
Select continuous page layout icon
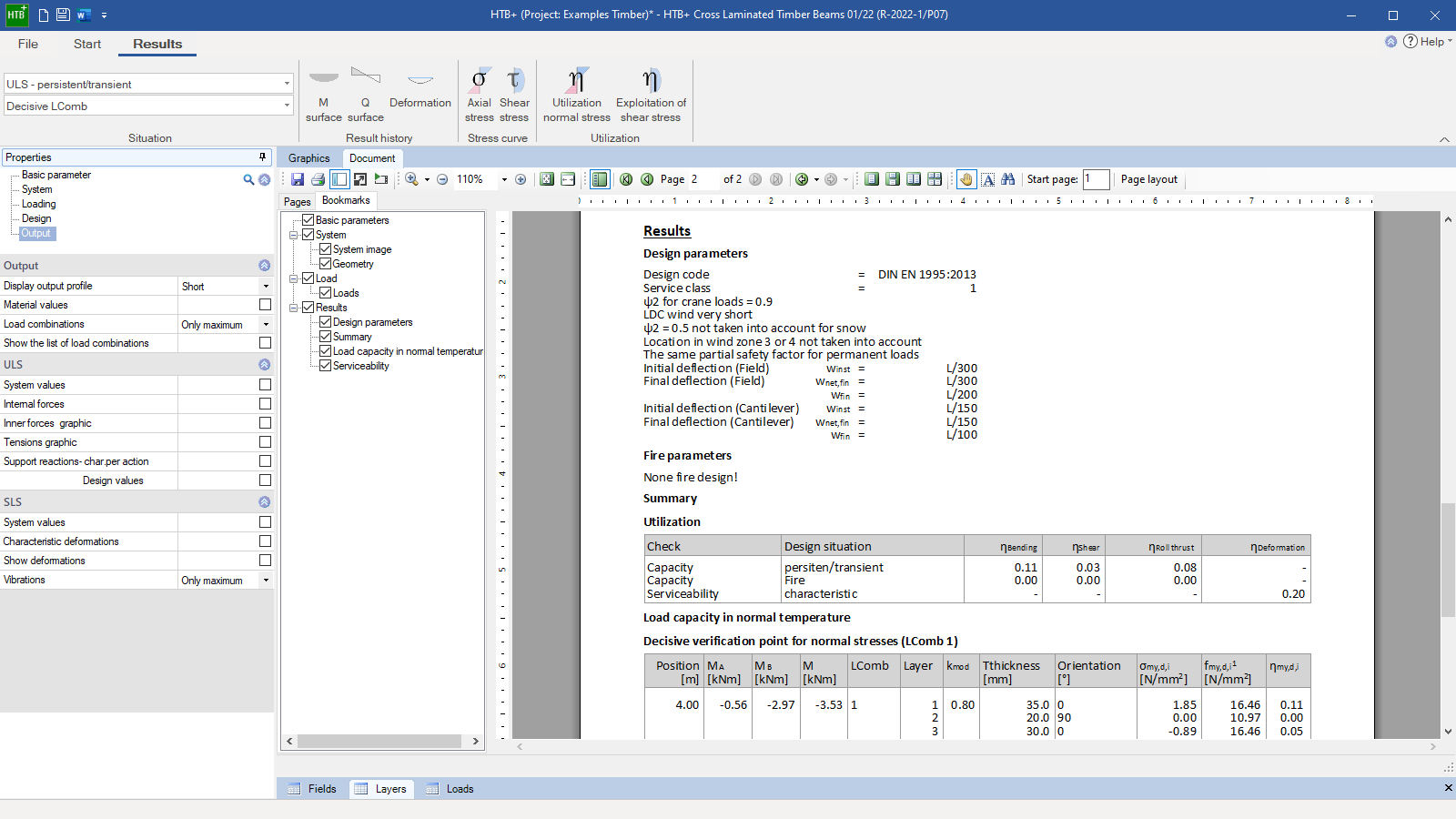[x=893, y=179]
